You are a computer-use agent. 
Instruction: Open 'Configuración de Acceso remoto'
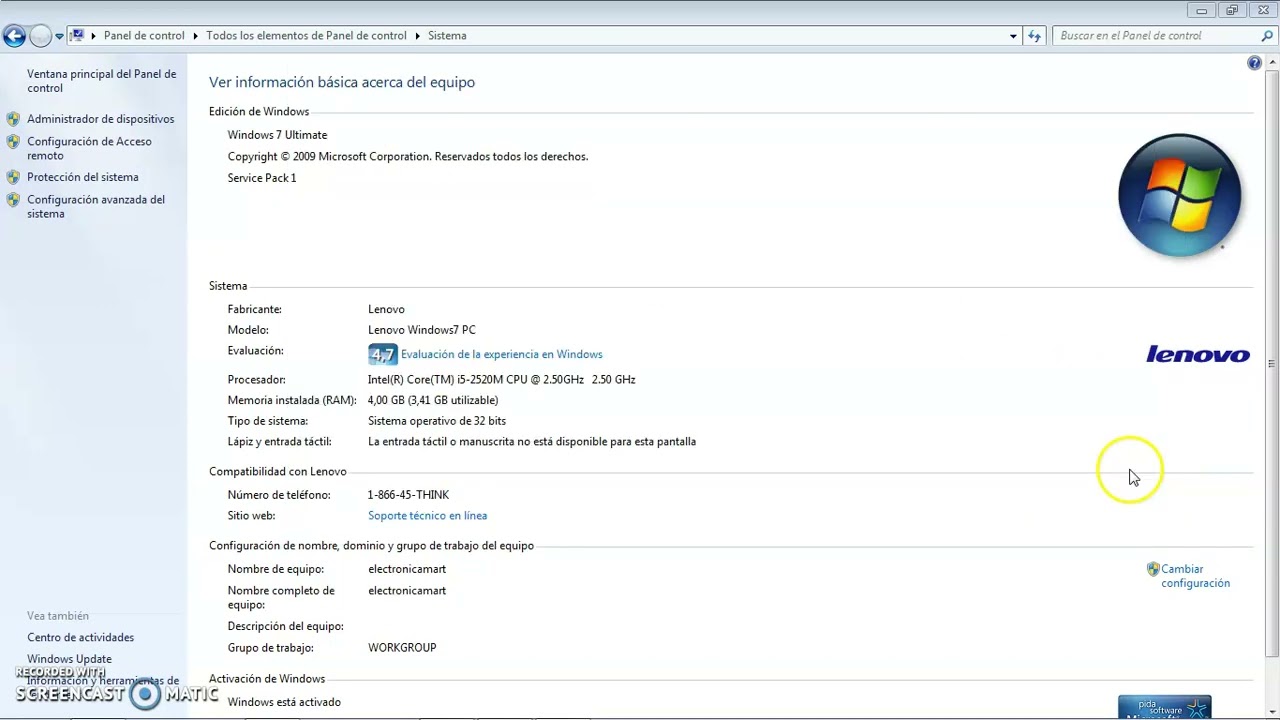(89, 148)
